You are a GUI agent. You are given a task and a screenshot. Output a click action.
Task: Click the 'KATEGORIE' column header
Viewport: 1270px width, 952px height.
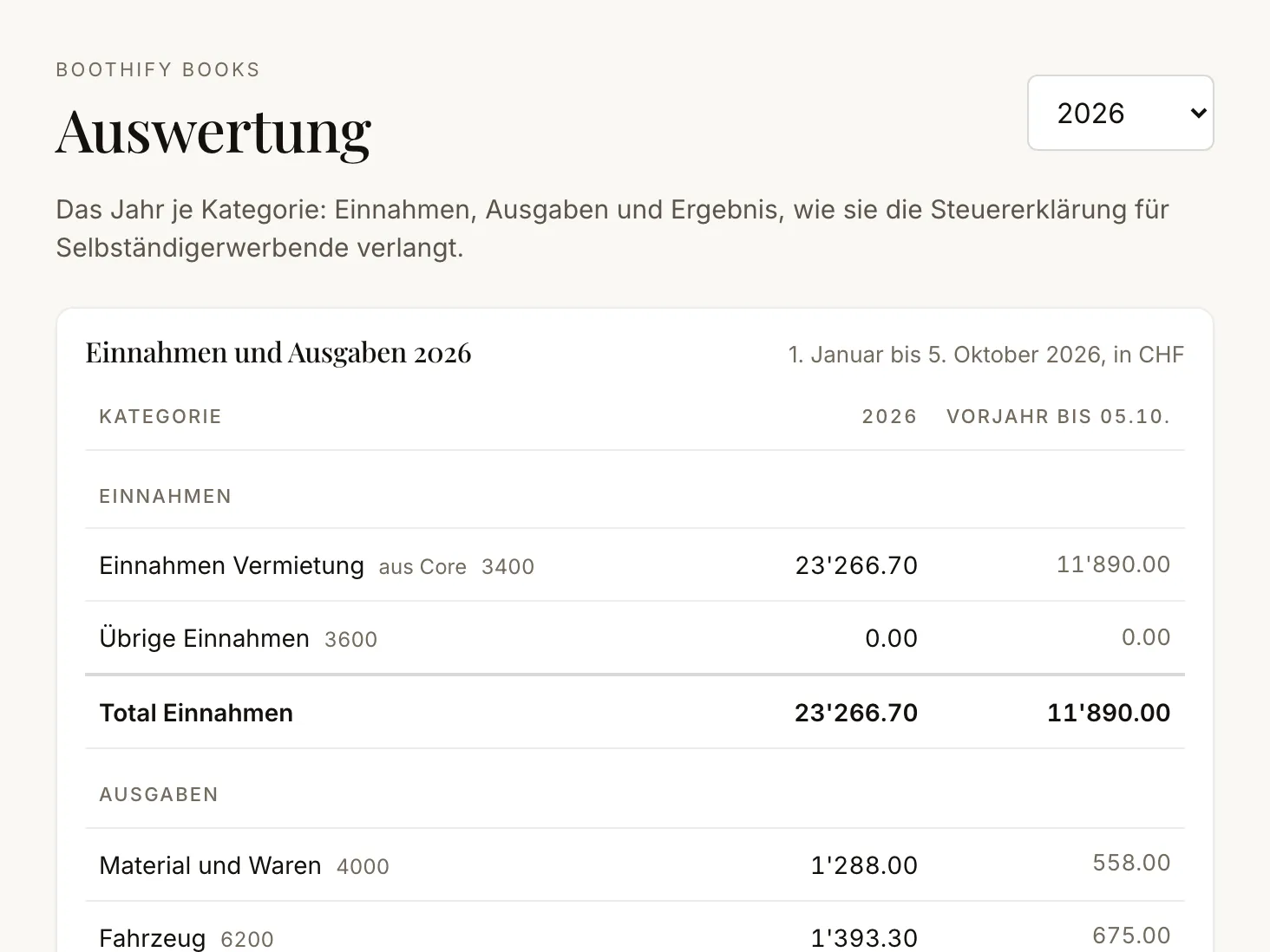(160, 417)
